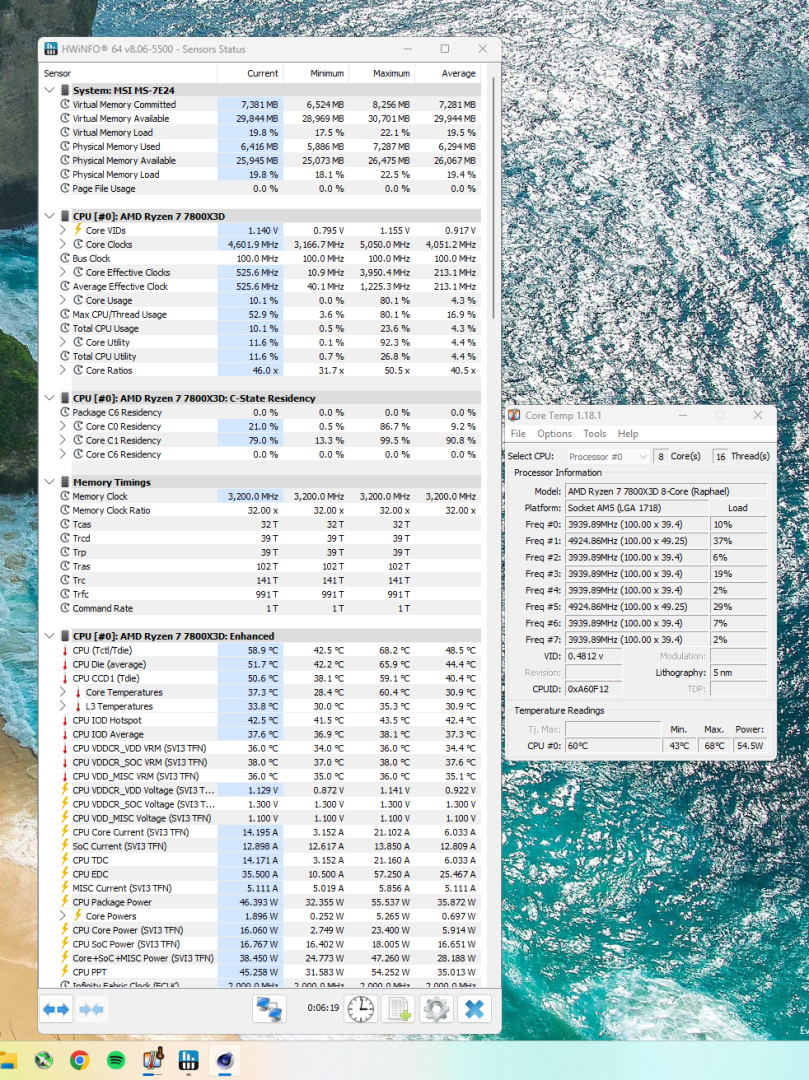Click the Current column header

tap(250, 73)
